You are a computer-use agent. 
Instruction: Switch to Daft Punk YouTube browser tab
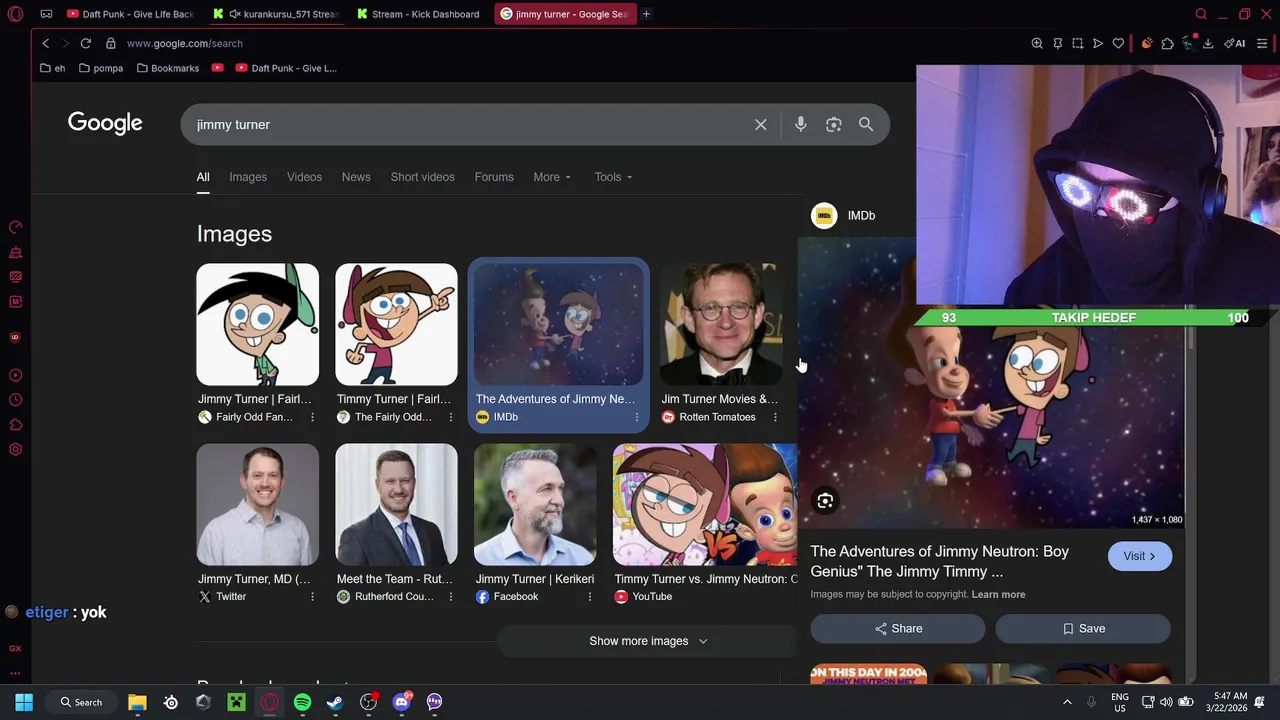click(130, 14)
